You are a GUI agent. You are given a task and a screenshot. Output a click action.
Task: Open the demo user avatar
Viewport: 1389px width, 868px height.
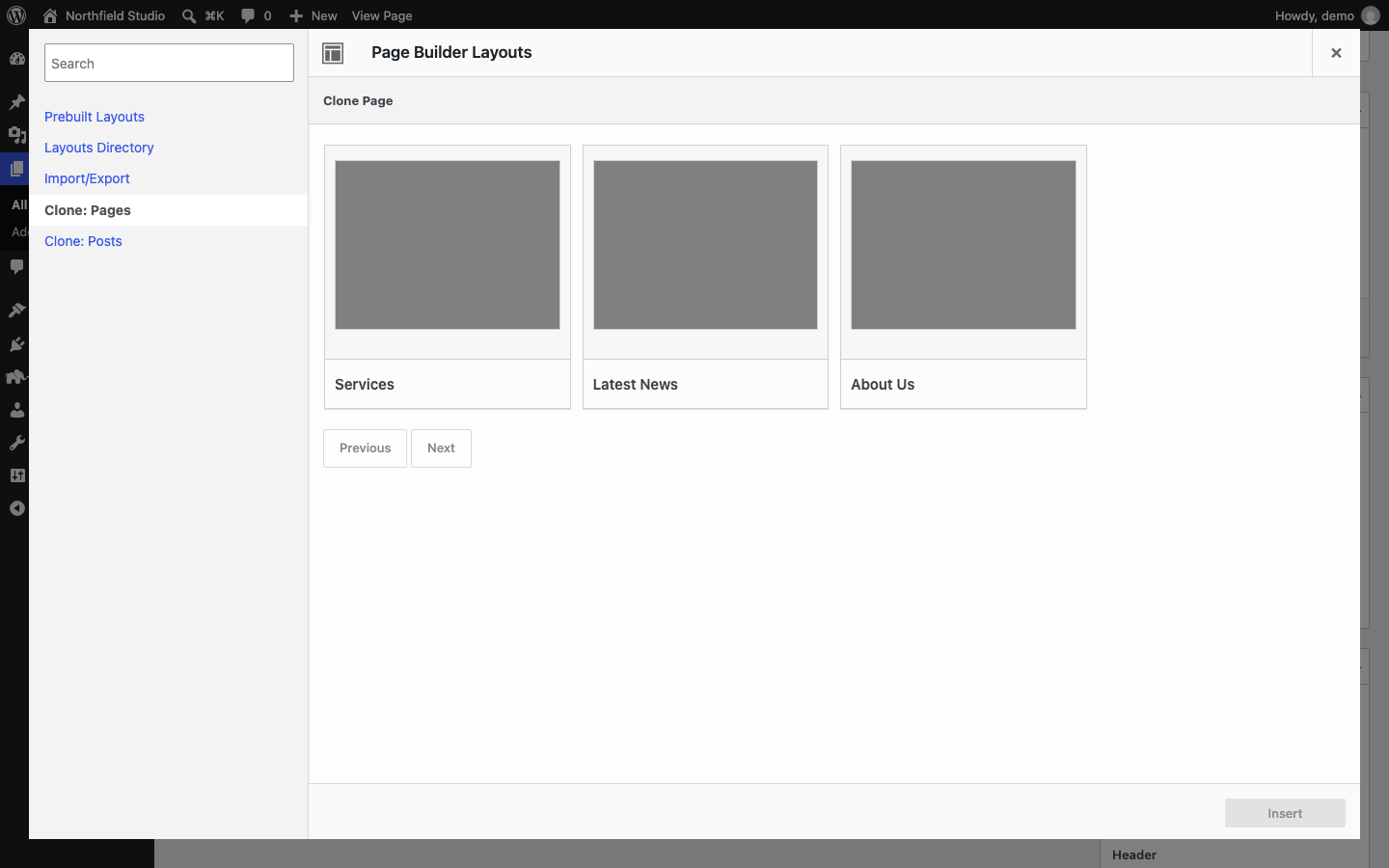[x=1370, y=15]
